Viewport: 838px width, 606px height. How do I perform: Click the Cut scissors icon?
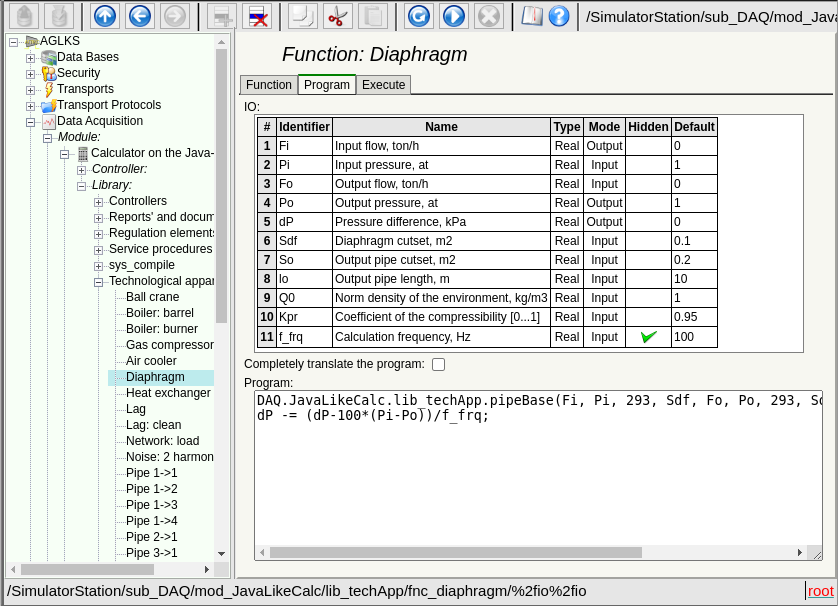tap(338, 16)
